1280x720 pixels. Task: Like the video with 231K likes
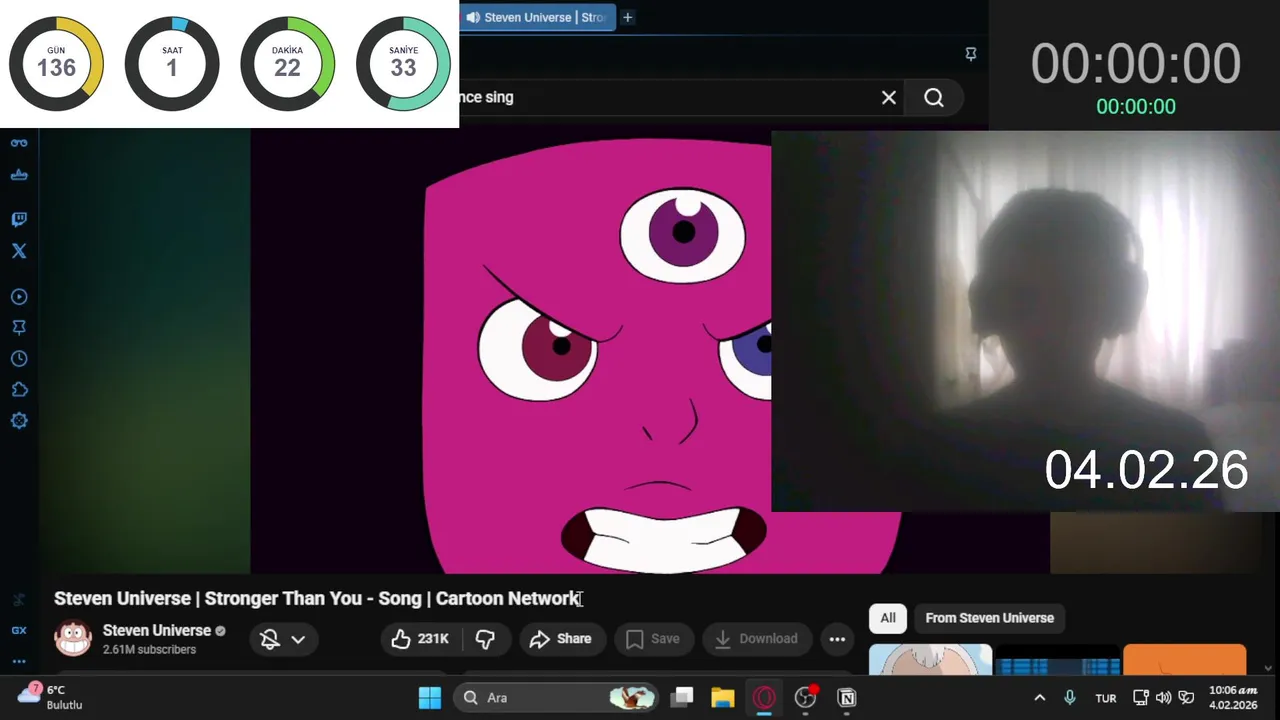420,639
